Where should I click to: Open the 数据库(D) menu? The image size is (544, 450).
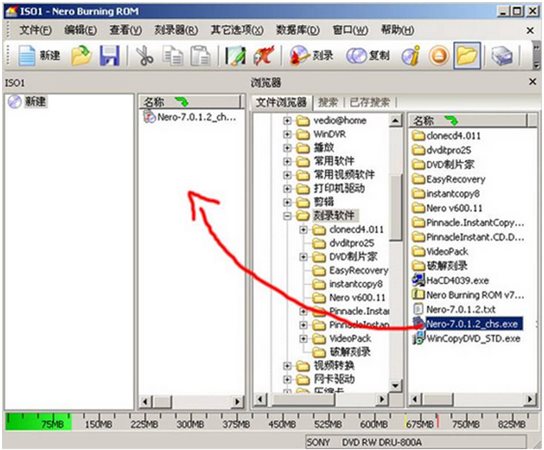pos(298,30)
